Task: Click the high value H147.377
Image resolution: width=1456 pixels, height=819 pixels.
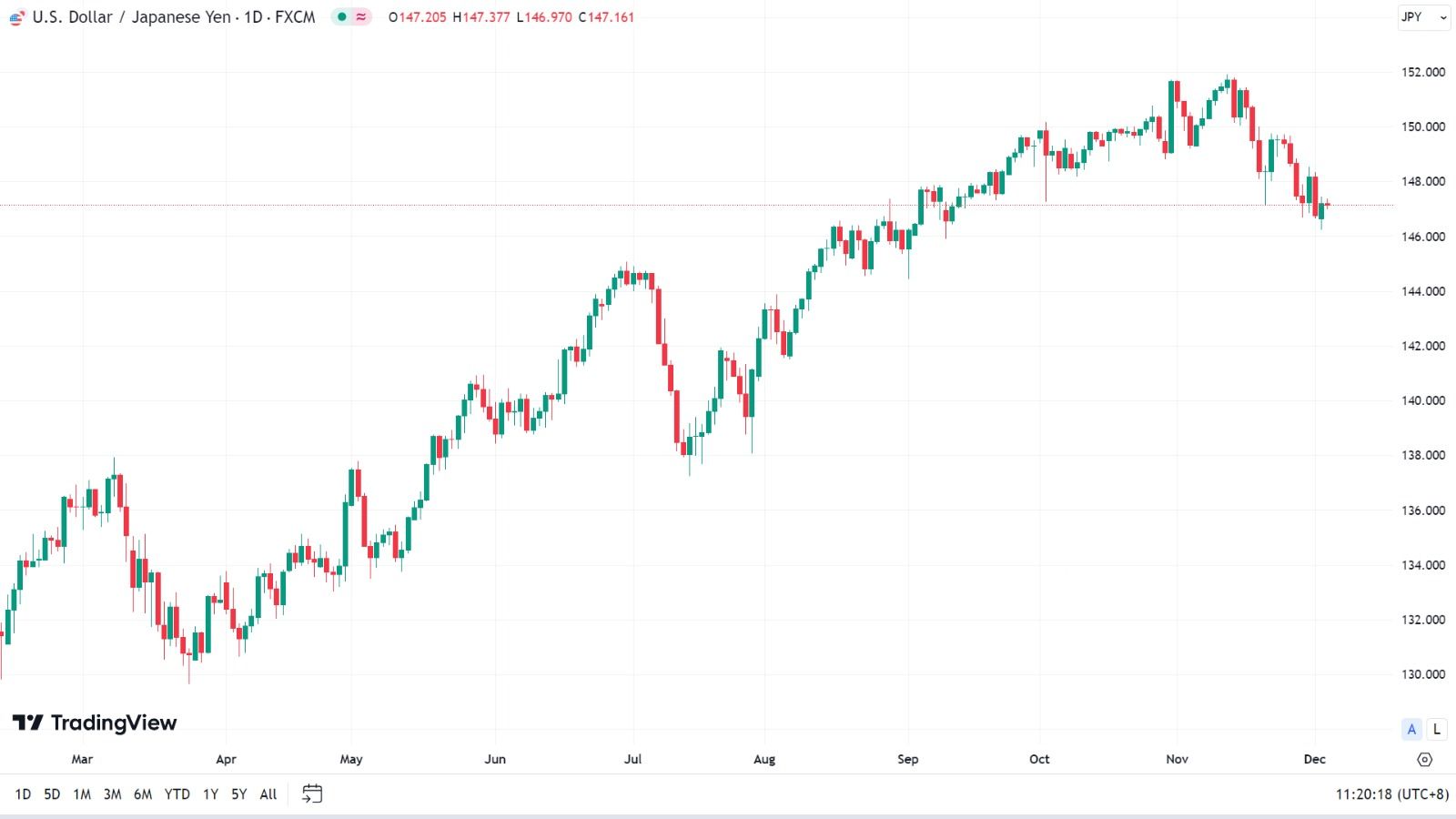Action: [481, 17]
